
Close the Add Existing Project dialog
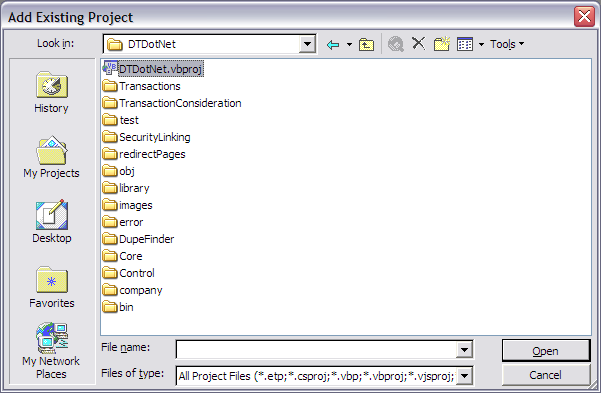(x=584, y=16)
